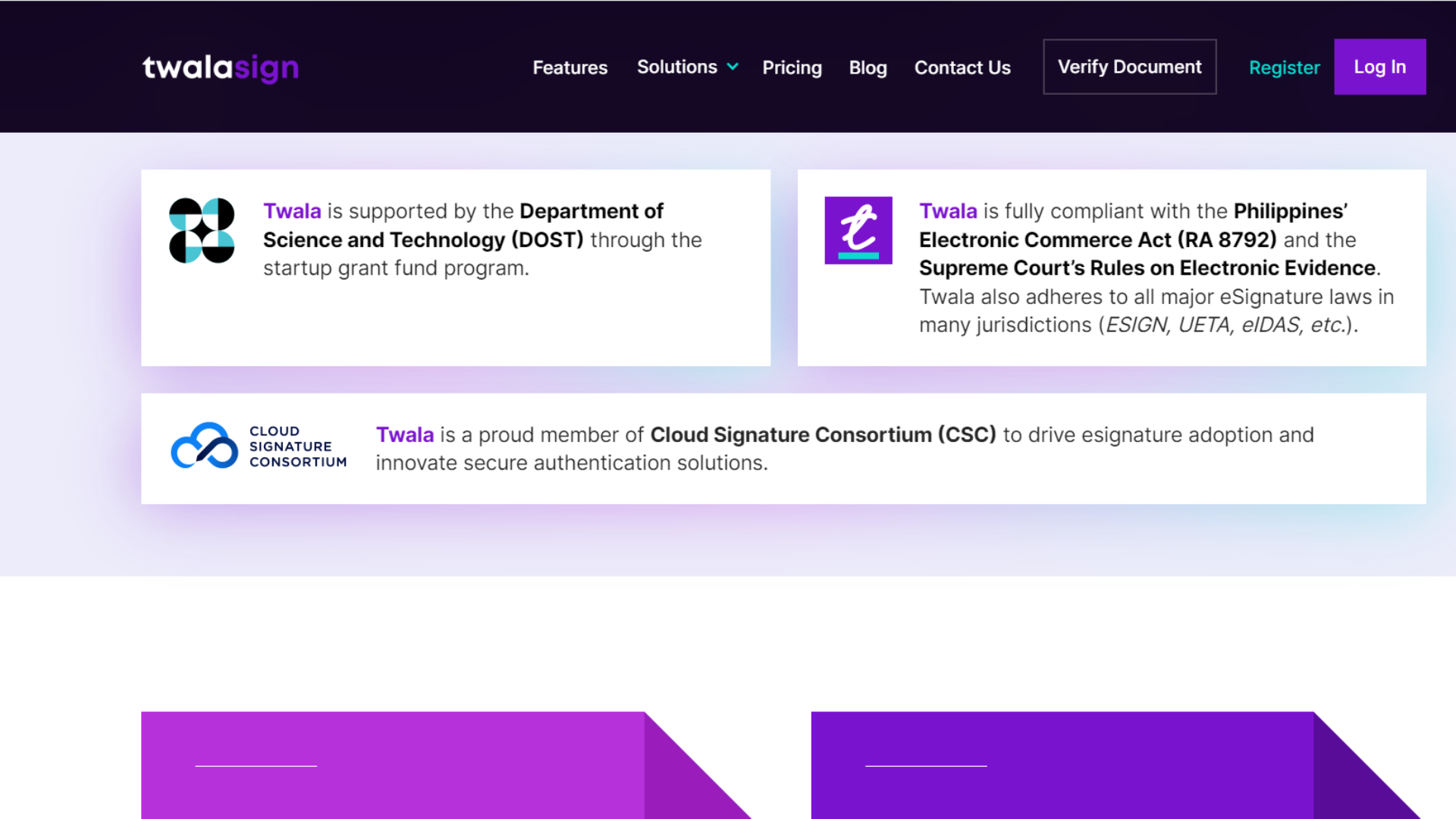
Task: Click the Verify Document button
Action: click(1130, 67)
